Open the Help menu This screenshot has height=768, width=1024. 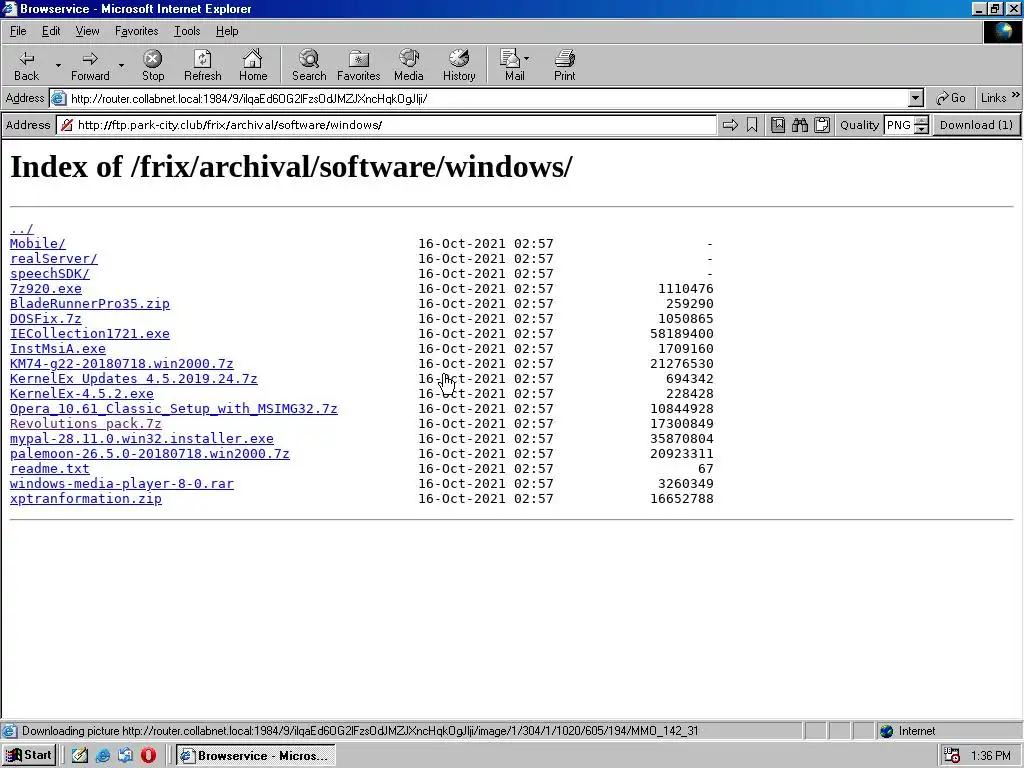(x=227, y=31)
